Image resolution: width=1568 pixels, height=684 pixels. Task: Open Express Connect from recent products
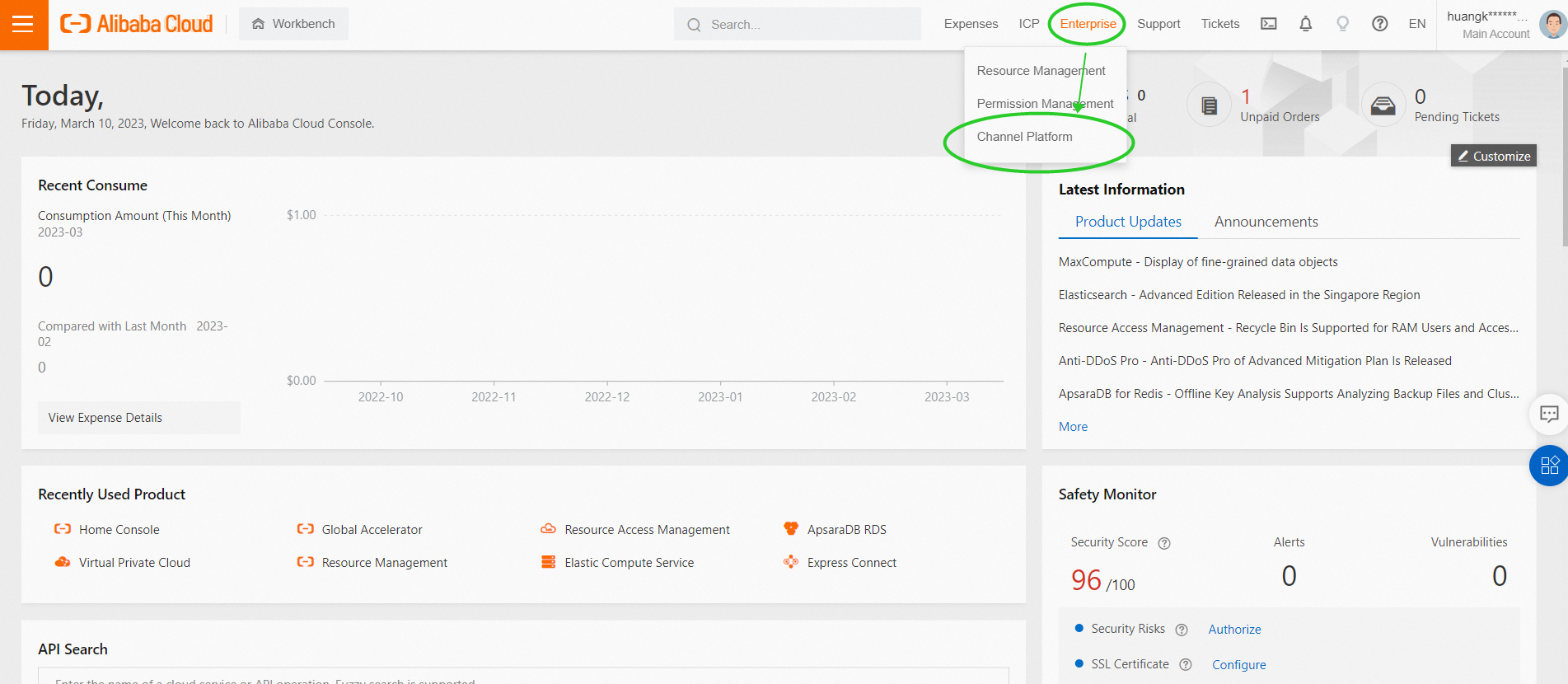point(852,563)
